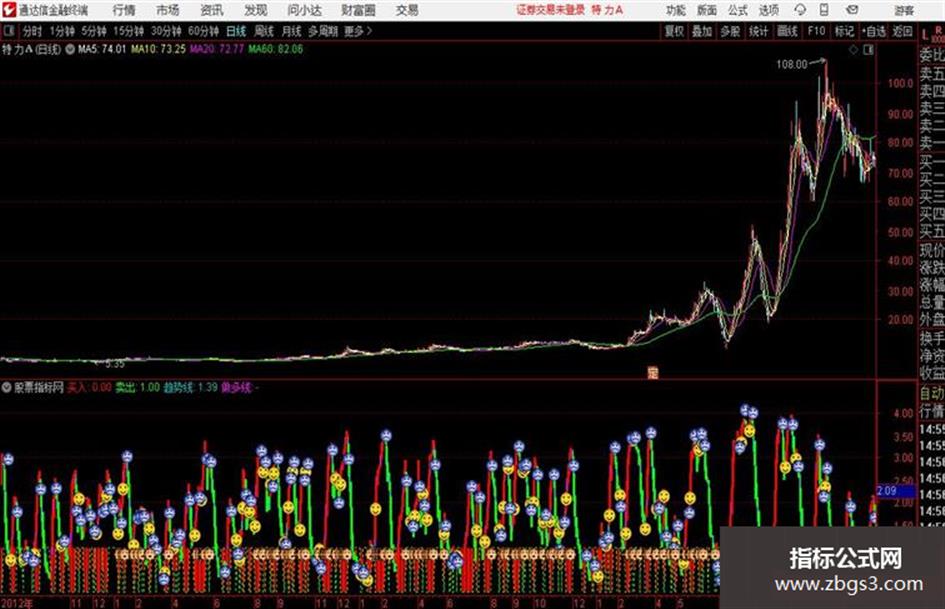Click the 买入 0.00 indicator label
The image size is (945, 609).
point(89,387)
